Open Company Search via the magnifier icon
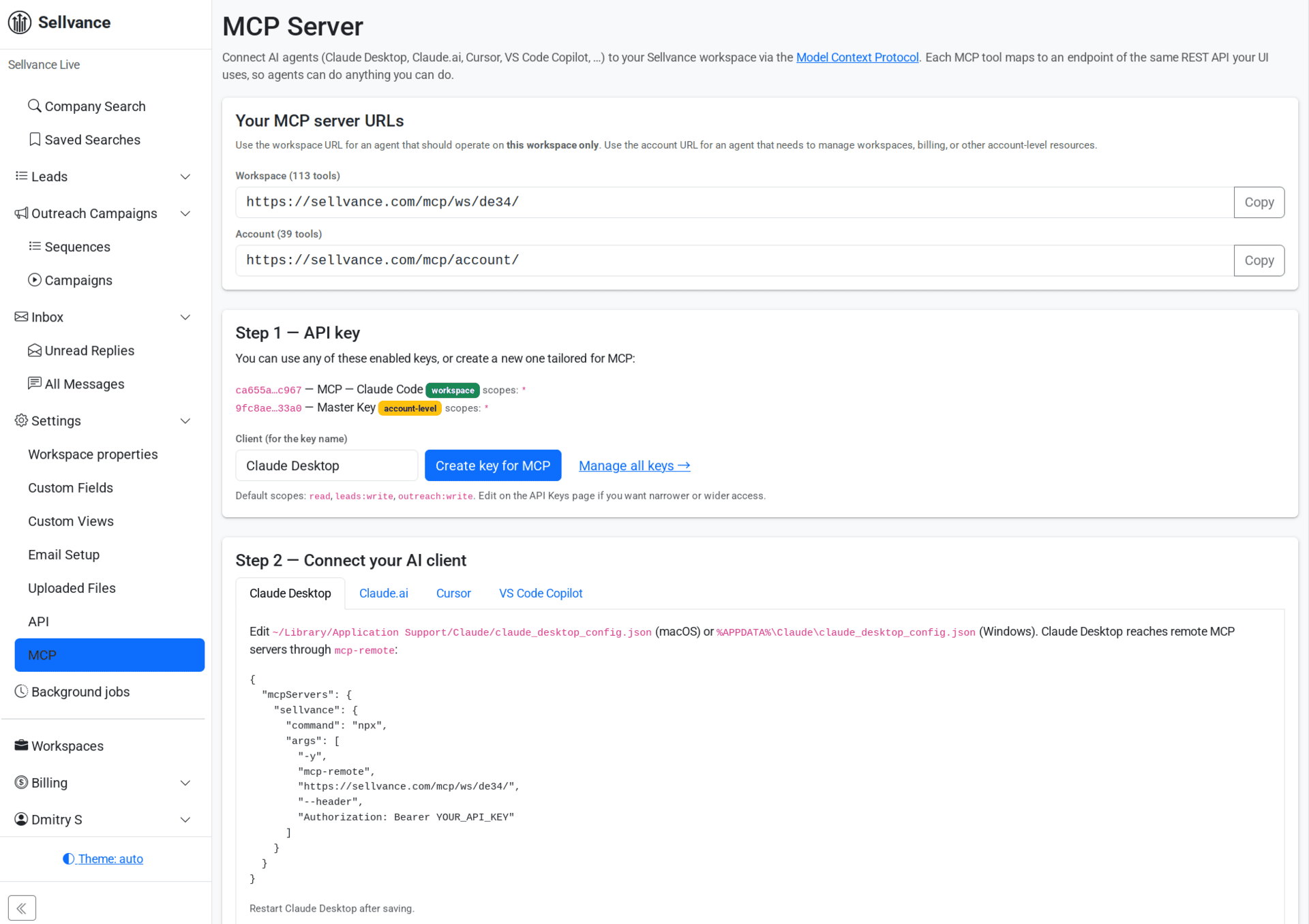Viewport: 1309px width, 924px height. point(35,106)
